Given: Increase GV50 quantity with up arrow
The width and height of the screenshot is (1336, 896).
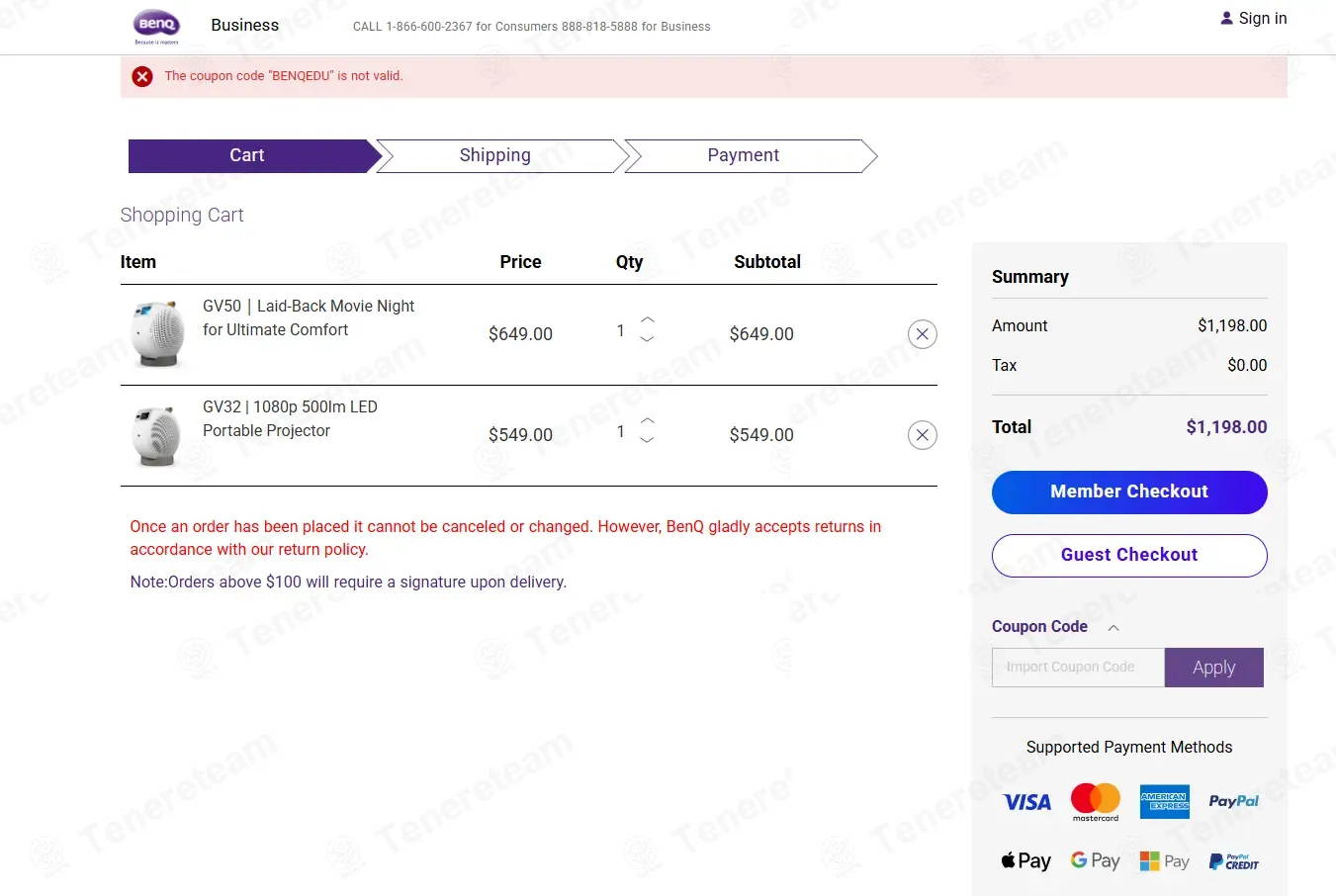Looking at the screenshot, I should point(648,320).
